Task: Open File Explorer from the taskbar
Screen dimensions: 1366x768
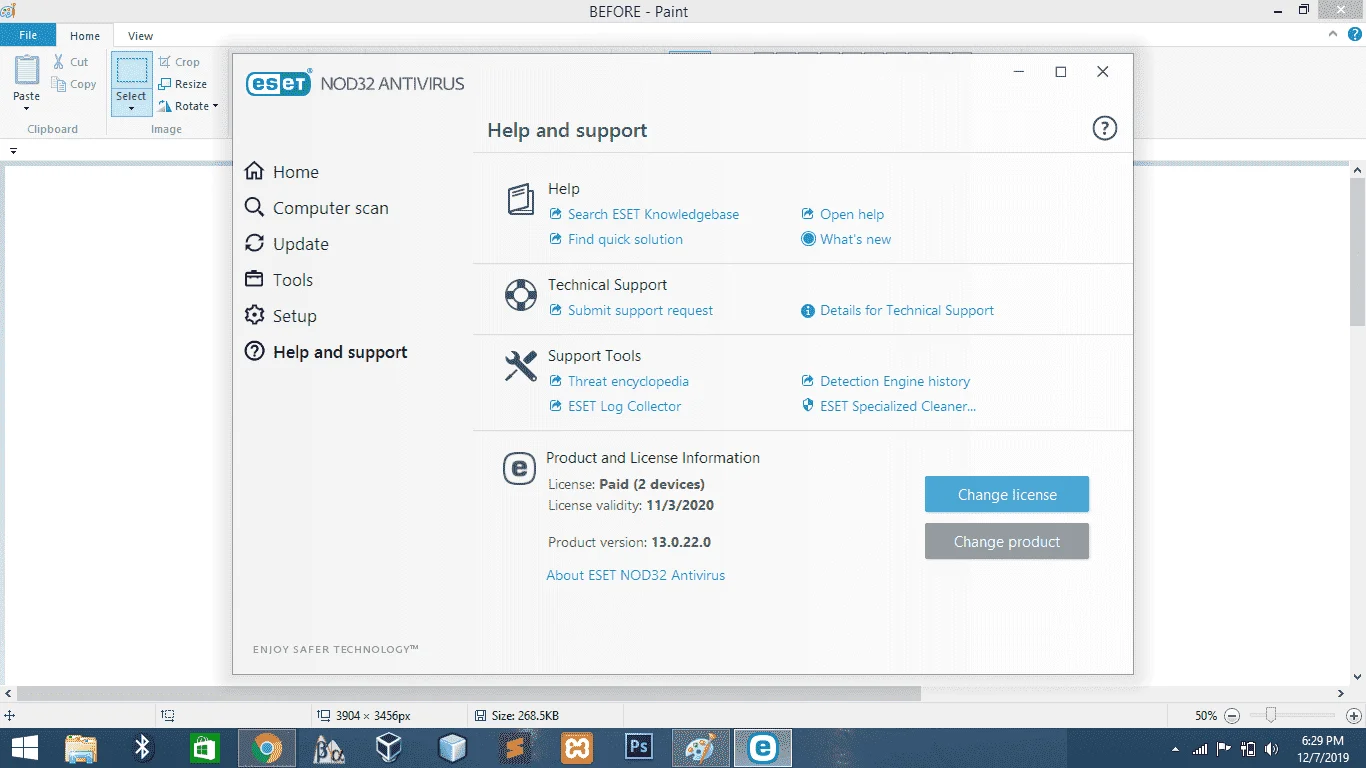Action: [x=81, y=748]
